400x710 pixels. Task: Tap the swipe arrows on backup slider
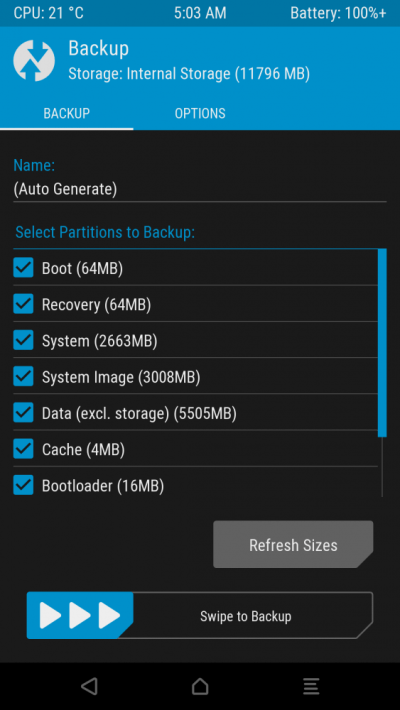tap(80, 615)
